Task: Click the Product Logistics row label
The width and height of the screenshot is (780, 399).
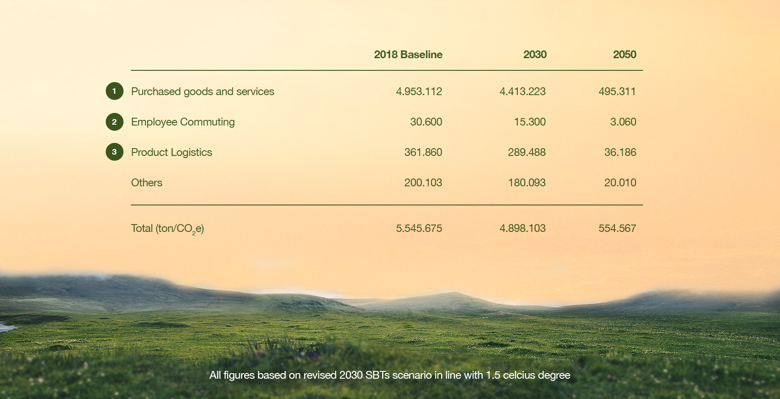Action: click(172, 152)
